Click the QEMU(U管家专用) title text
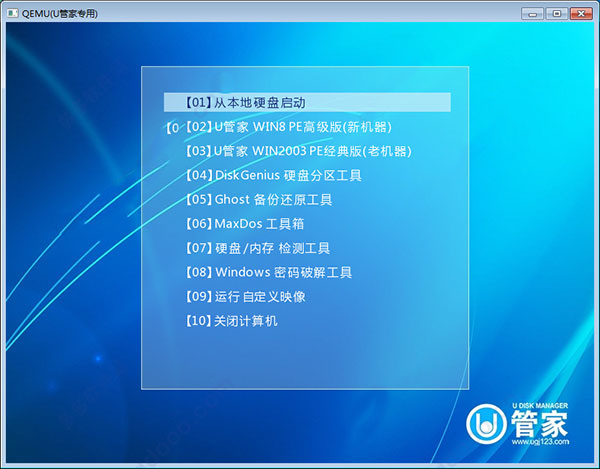The image size is (600, 469). click(x=60, y=14)
